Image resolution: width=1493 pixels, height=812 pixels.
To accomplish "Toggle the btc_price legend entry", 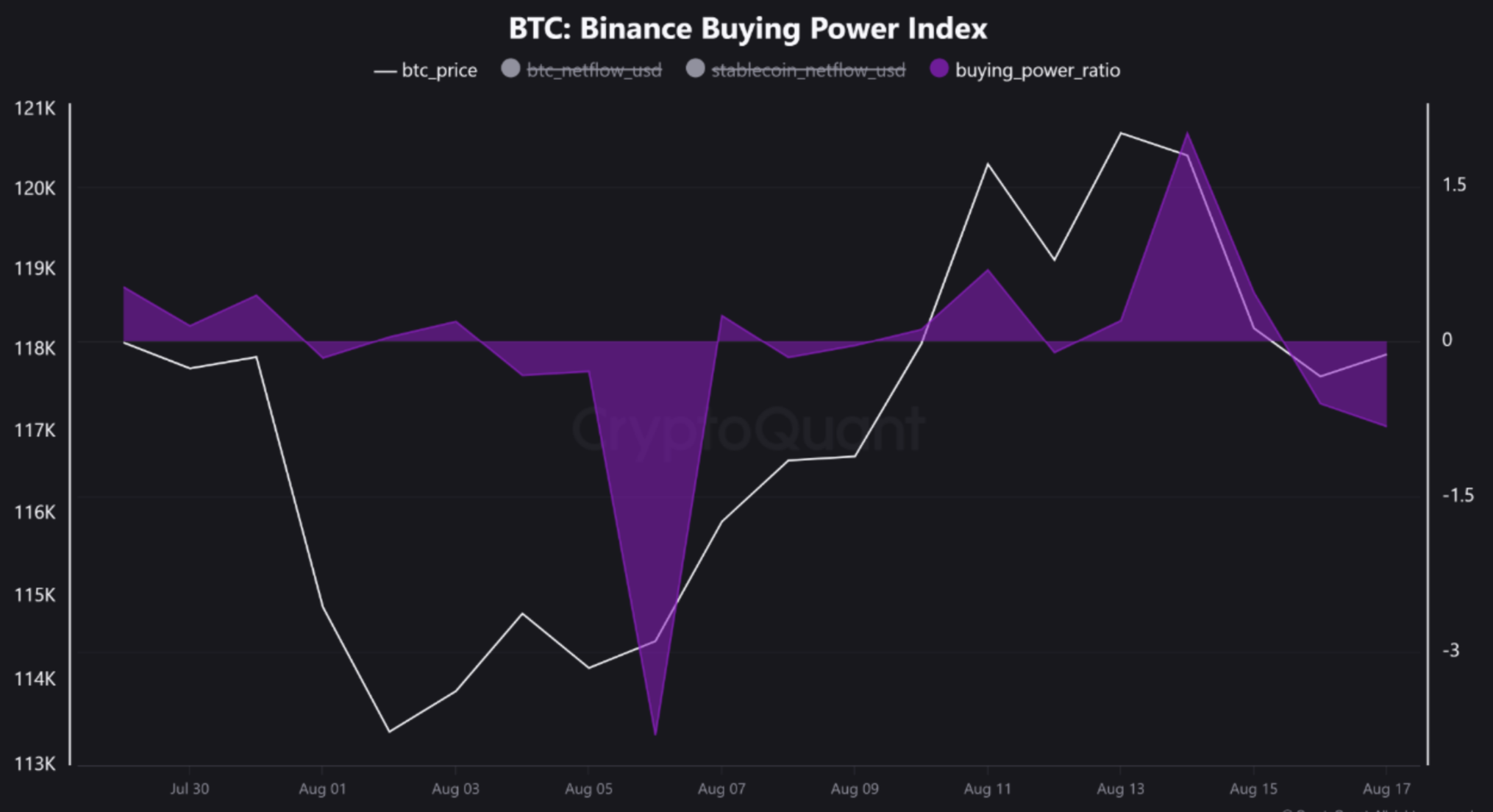I will click(x=426, y=71).
